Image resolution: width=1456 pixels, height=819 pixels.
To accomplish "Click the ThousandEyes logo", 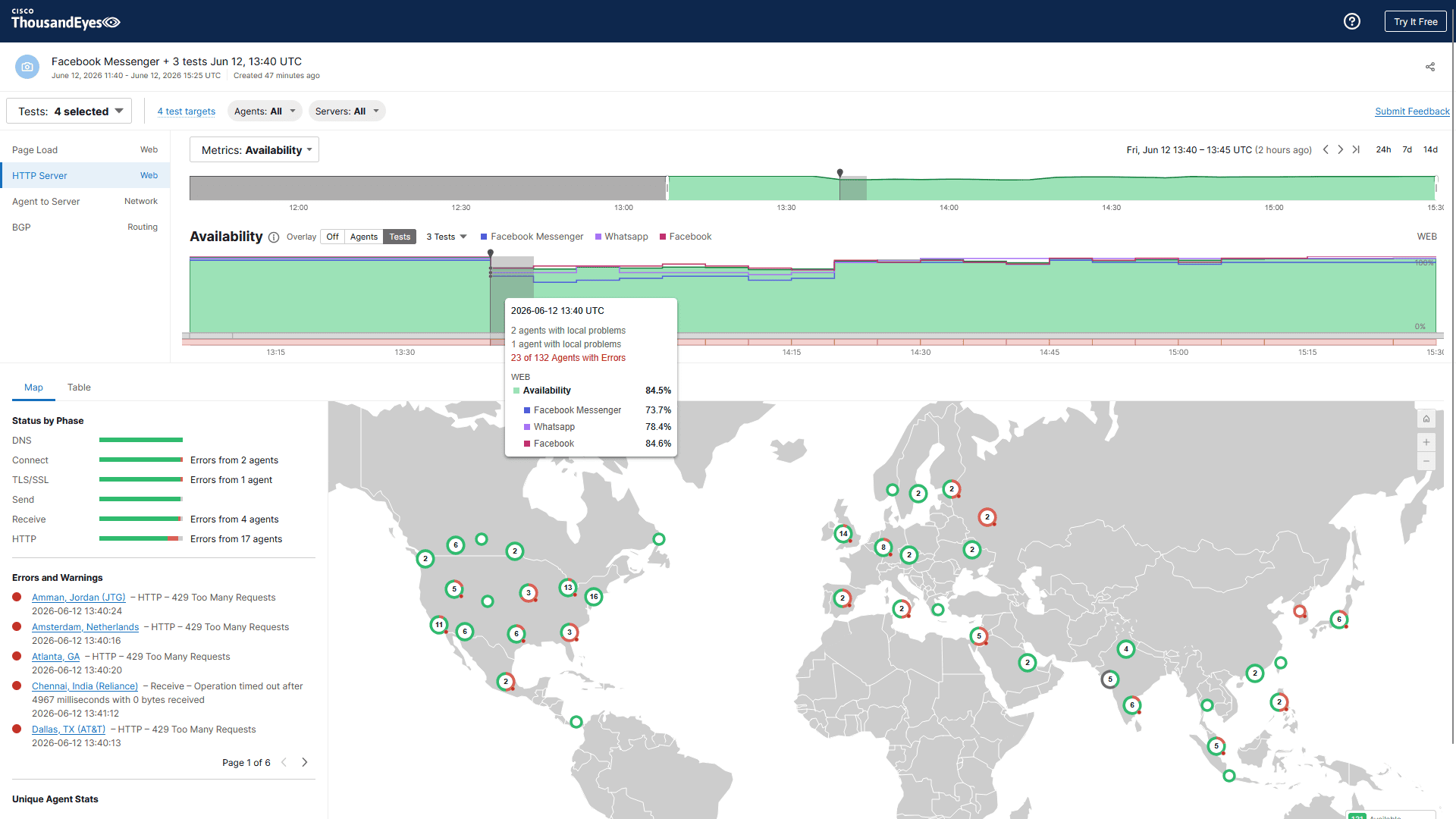I will [66, 20].
